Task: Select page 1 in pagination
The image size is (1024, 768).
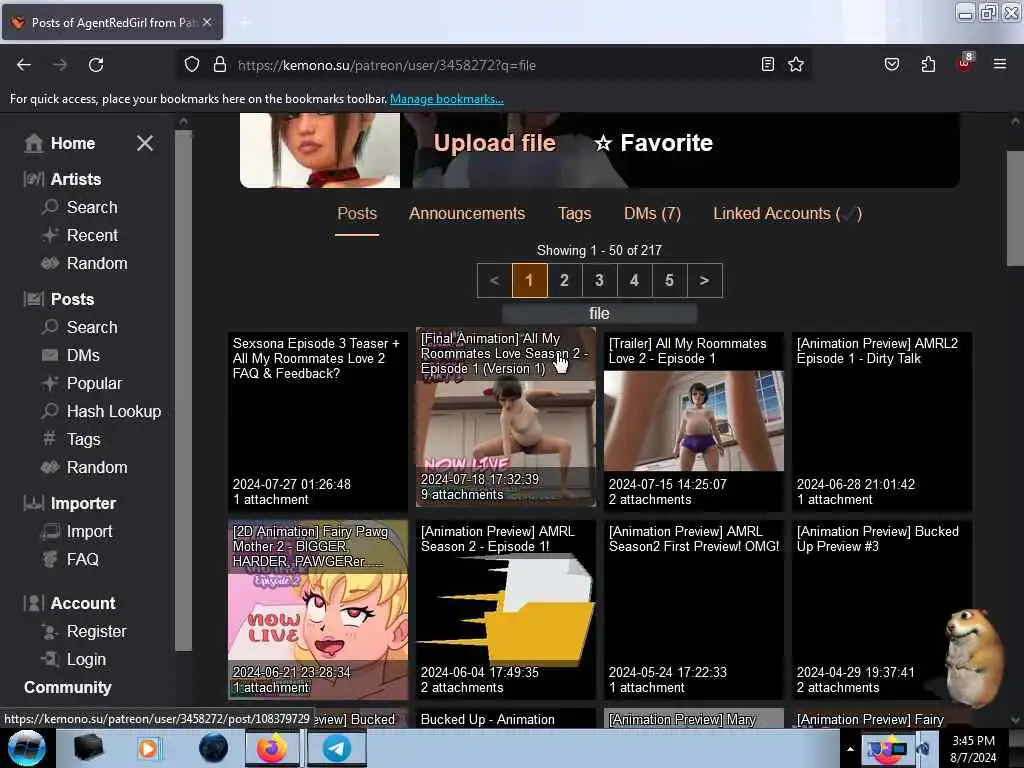Action: click(530, 281)
